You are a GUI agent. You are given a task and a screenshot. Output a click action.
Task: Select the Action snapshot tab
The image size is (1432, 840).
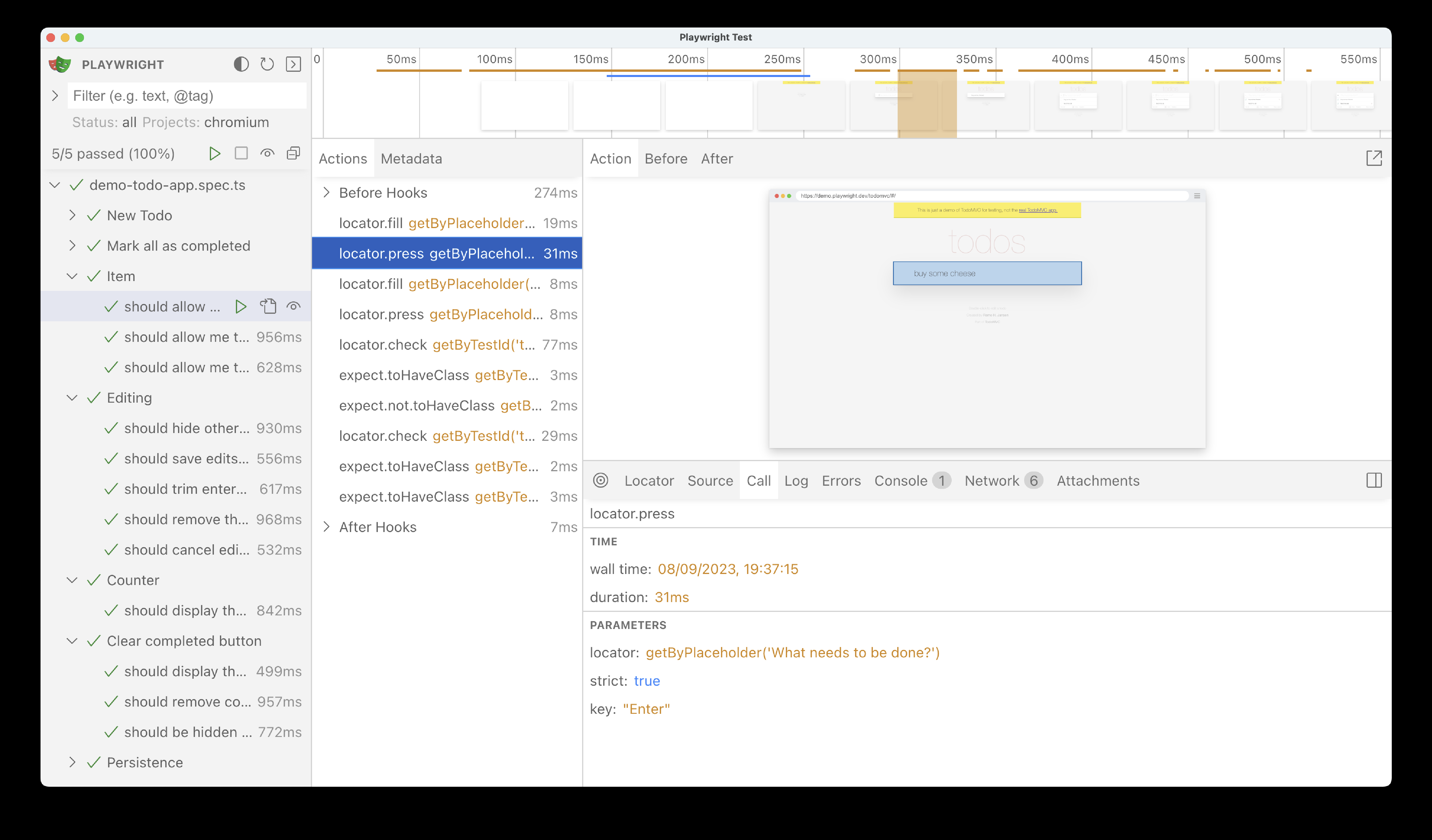[611, 159]
